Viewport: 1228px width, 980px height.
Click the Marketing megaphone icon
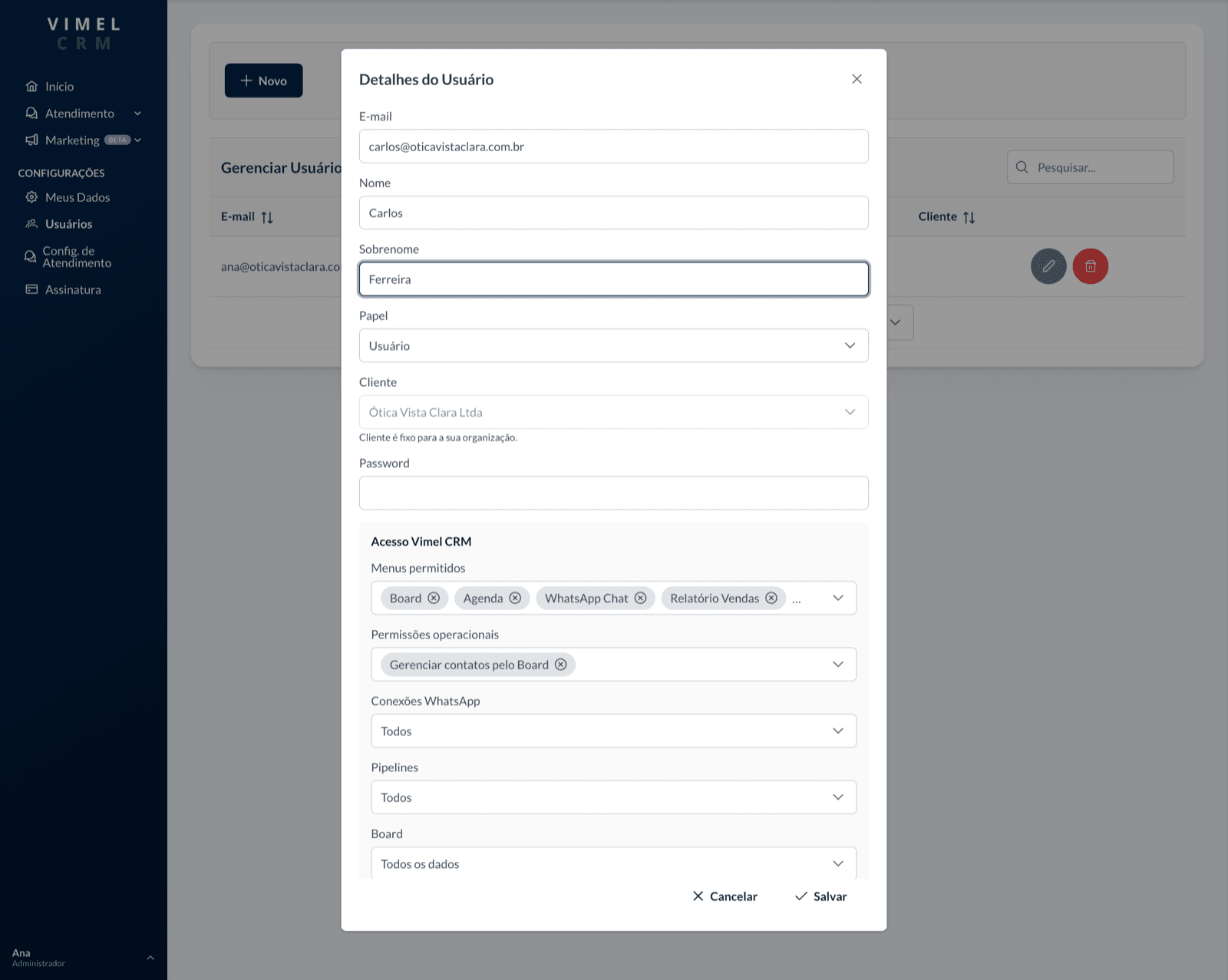pos(31,140)
